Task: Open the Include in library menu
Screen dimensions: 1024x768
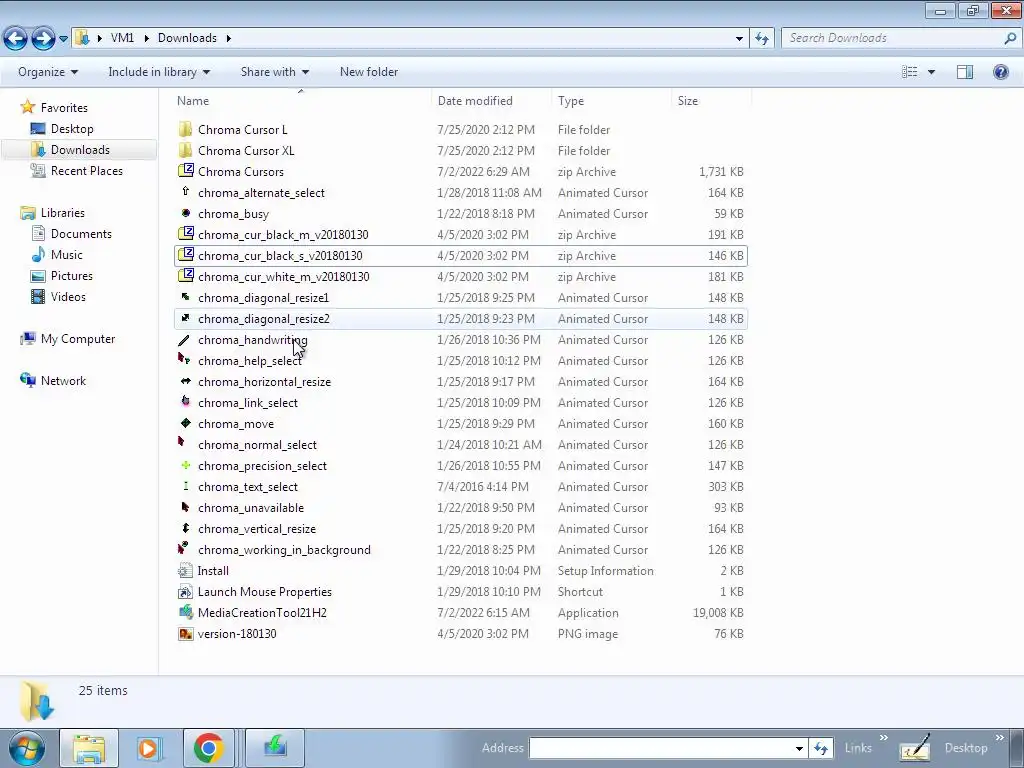Action: (x=159, y=72)
